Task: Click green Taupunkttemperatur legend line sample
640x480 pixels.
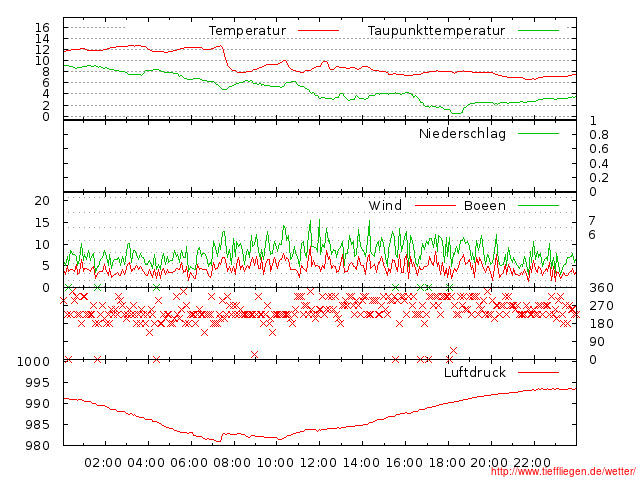Action: tap(538, 31)
